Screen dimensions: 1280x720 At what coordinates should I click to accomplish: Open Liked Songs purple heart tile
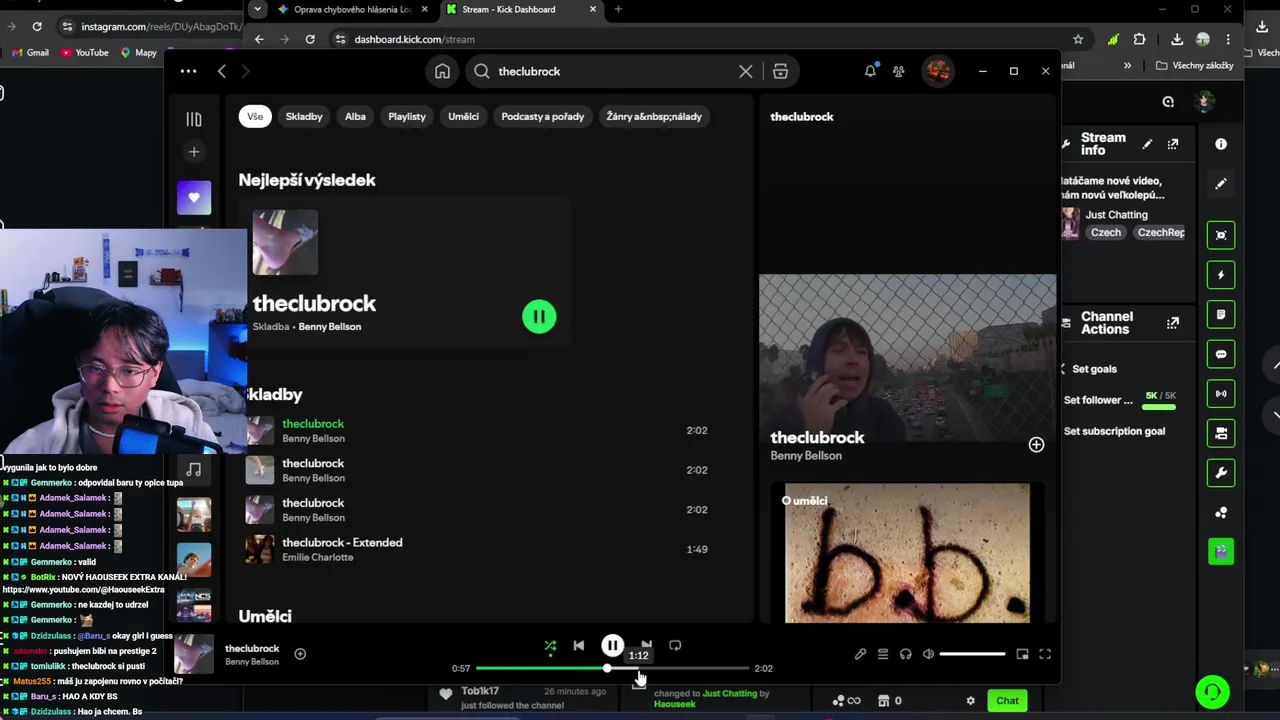pyautogui.click(x=194, y=197)
